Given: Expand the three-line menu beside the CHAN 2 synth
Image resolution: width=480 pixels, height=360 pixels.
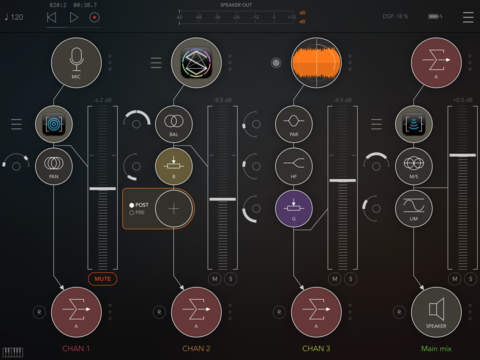Looking at the screenshot, I should tap(156, 63).
